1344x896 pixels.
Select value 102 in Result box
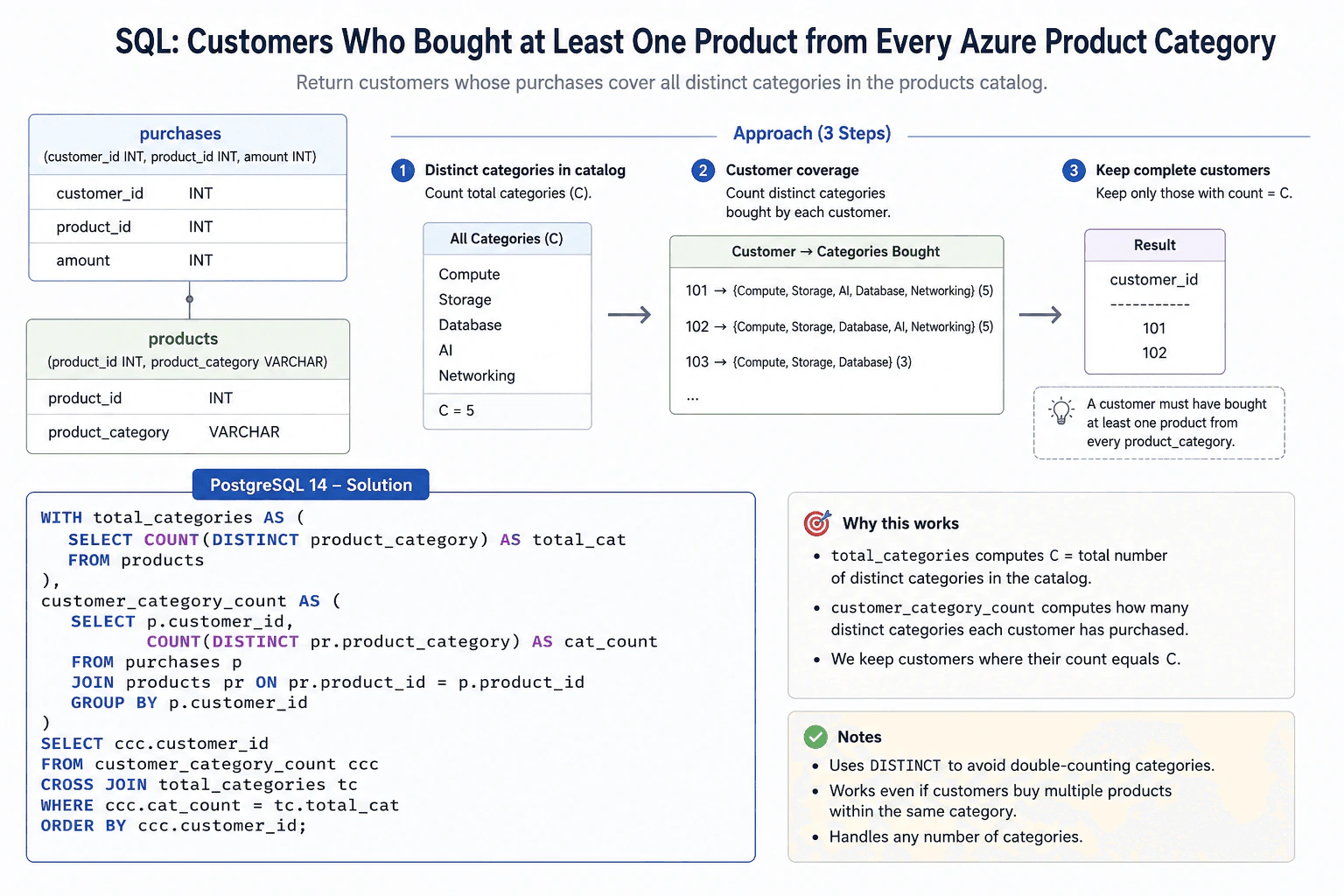coord(1154,353)
